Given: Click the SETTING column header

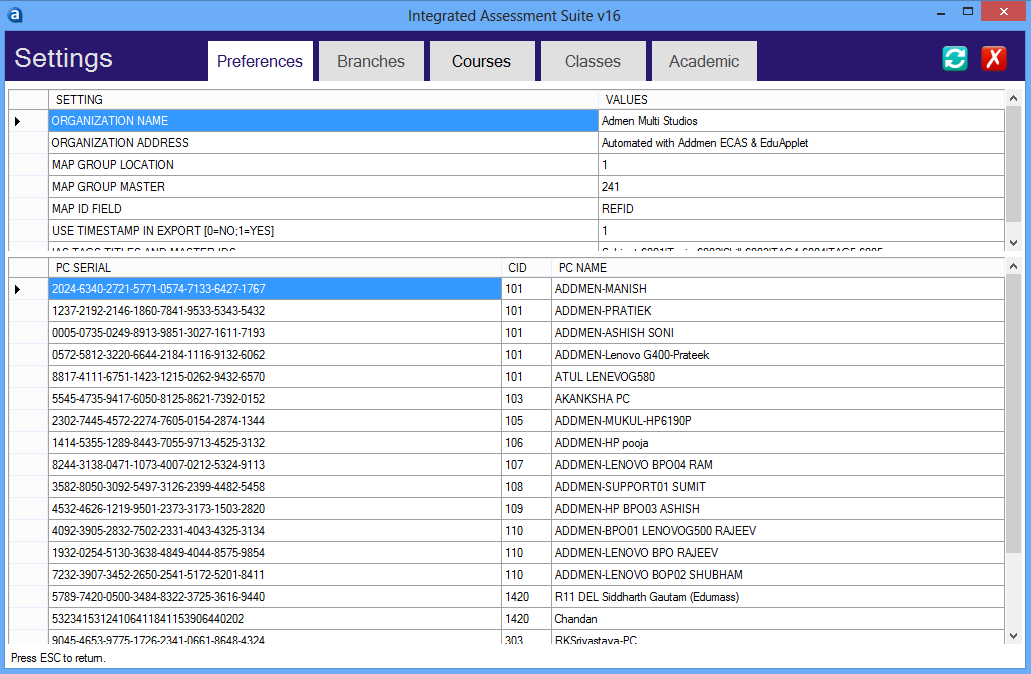Looking at the screenshot, I should tap(324, 100).
